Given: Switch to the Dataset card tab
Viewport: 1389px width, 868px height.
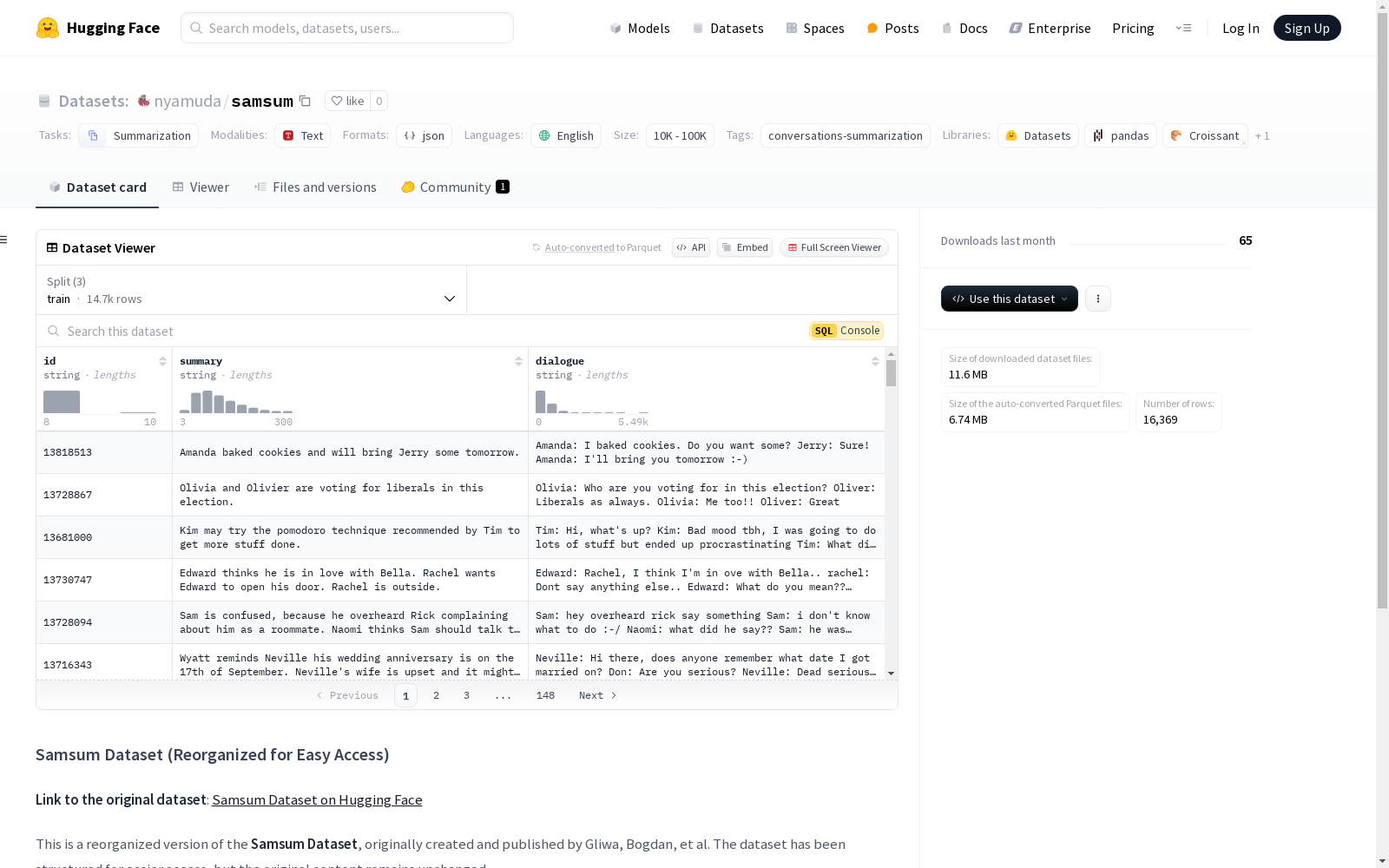Looking at the screenshot, I should 97,187.
